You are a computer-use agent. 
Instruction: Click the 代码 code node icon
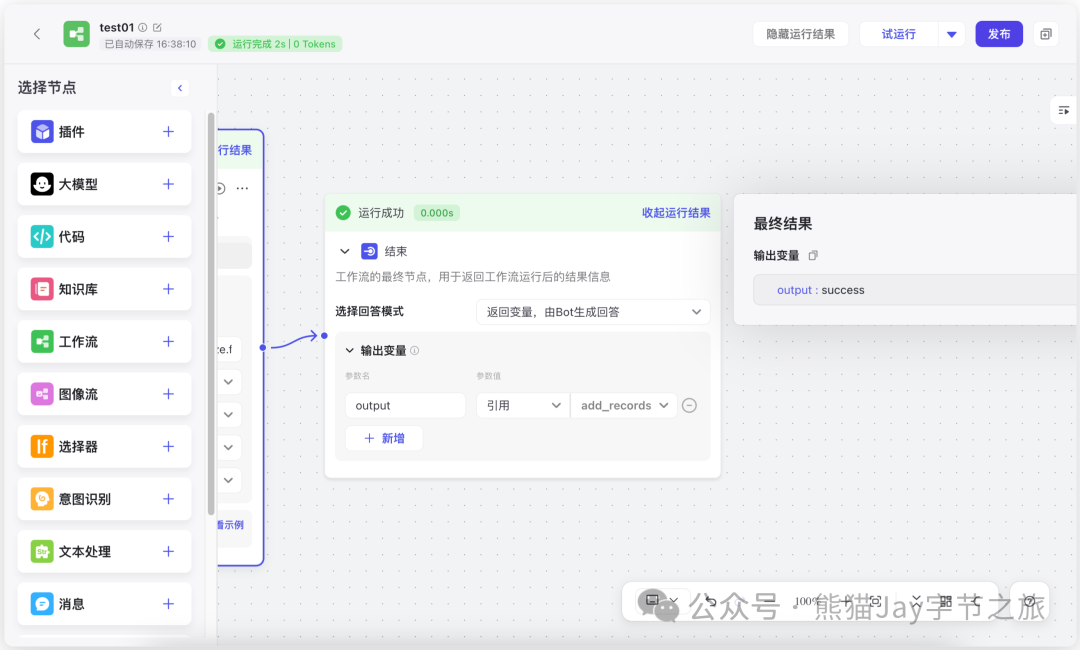pyautogui.click(x=42, y=236)
